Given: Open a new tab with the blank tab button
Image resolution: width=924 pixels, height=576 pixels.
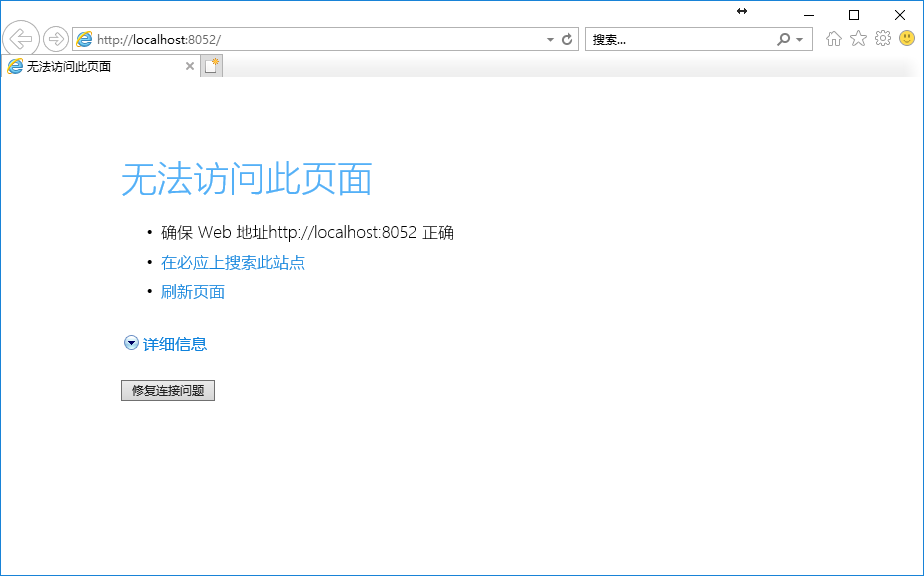Looking at the screenshot, I should pos(211,66).
